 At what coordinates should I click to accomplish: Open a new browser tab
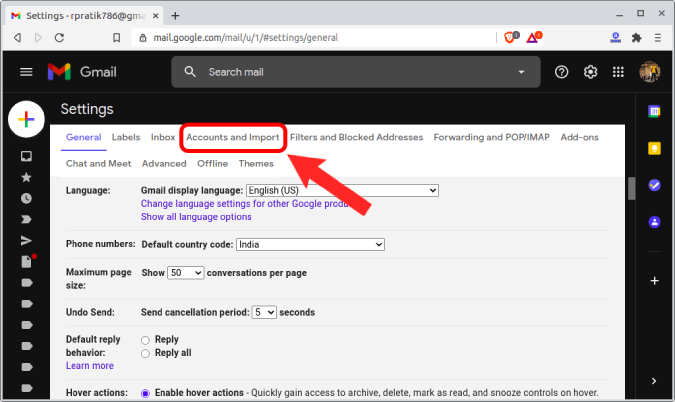[175, 16]
